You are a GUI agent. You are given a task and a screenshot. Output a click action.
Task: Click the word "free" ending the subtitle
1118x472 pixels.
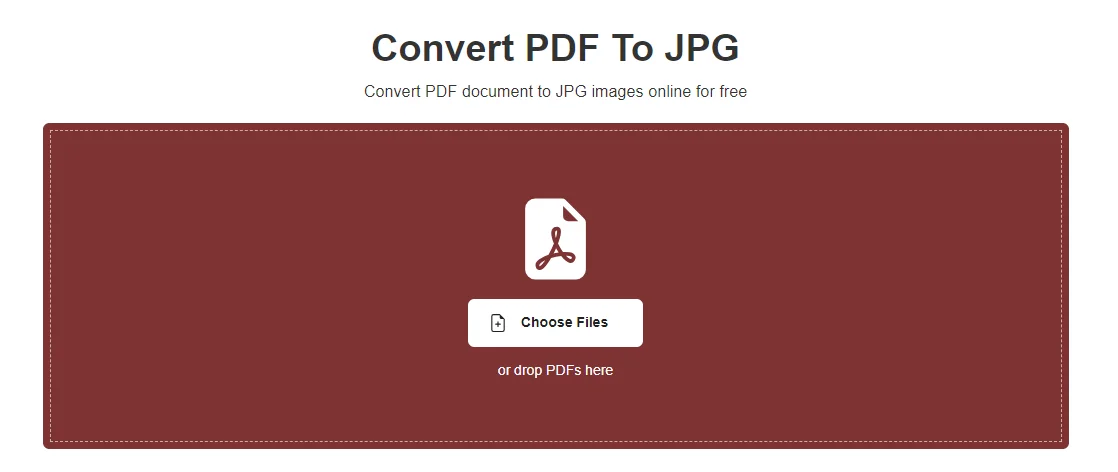coord(734,91)
